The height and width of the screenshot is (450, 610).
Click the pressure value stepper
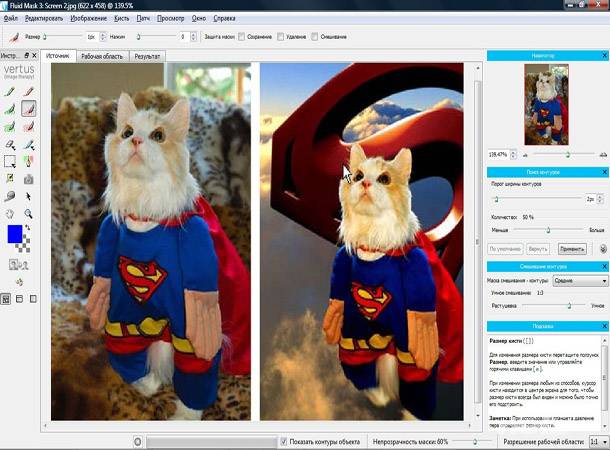click(193, 37)
